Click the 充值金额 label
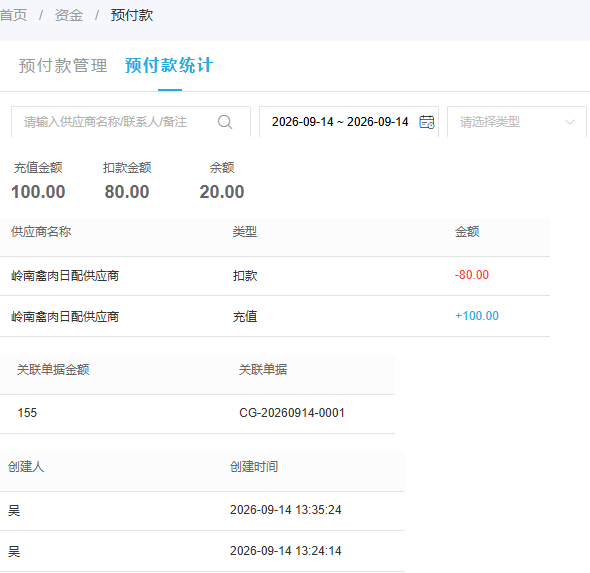The height and width of the screenshot is (573, 590). point(38,168)
